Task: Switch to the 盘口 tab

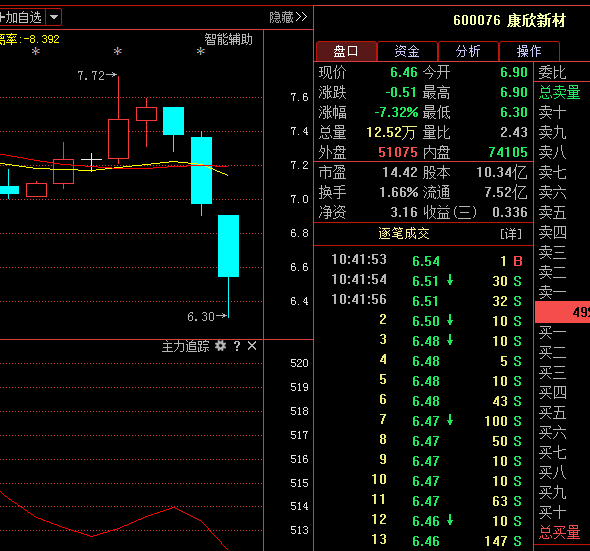Action: (x=346, y=51)
